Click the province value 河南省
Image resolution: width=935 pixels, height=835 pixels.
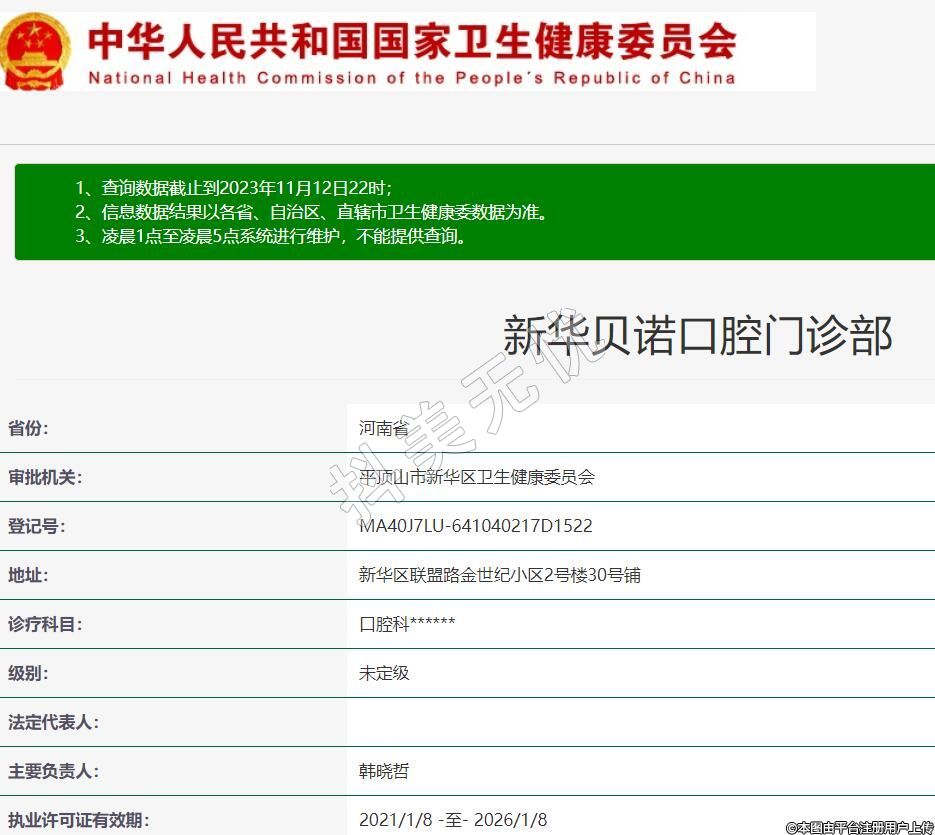pos(384,428)
